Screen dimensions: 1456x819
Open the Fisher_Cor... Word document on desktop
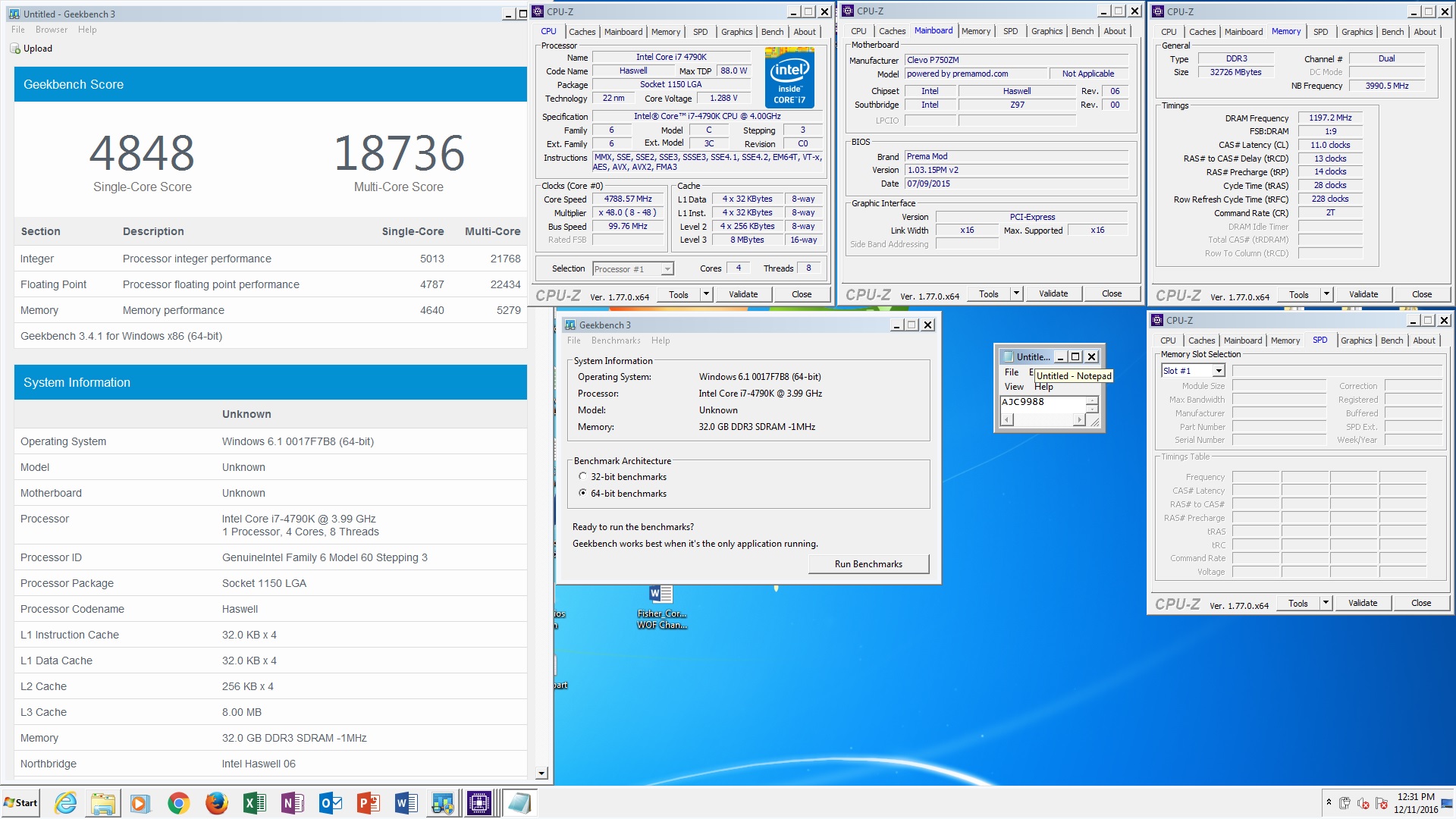point(661,607)
